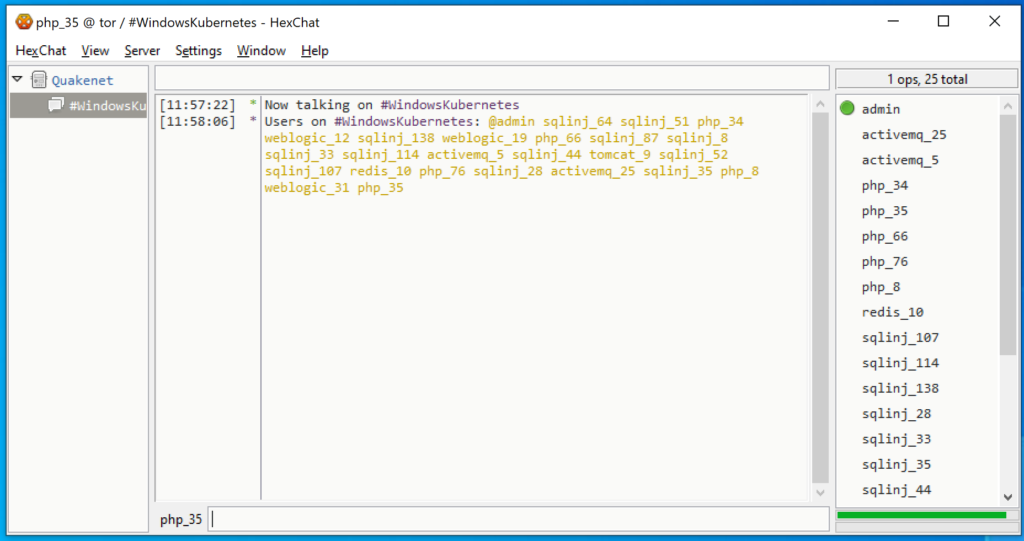Focus the message input box

(x=519, y=519)
